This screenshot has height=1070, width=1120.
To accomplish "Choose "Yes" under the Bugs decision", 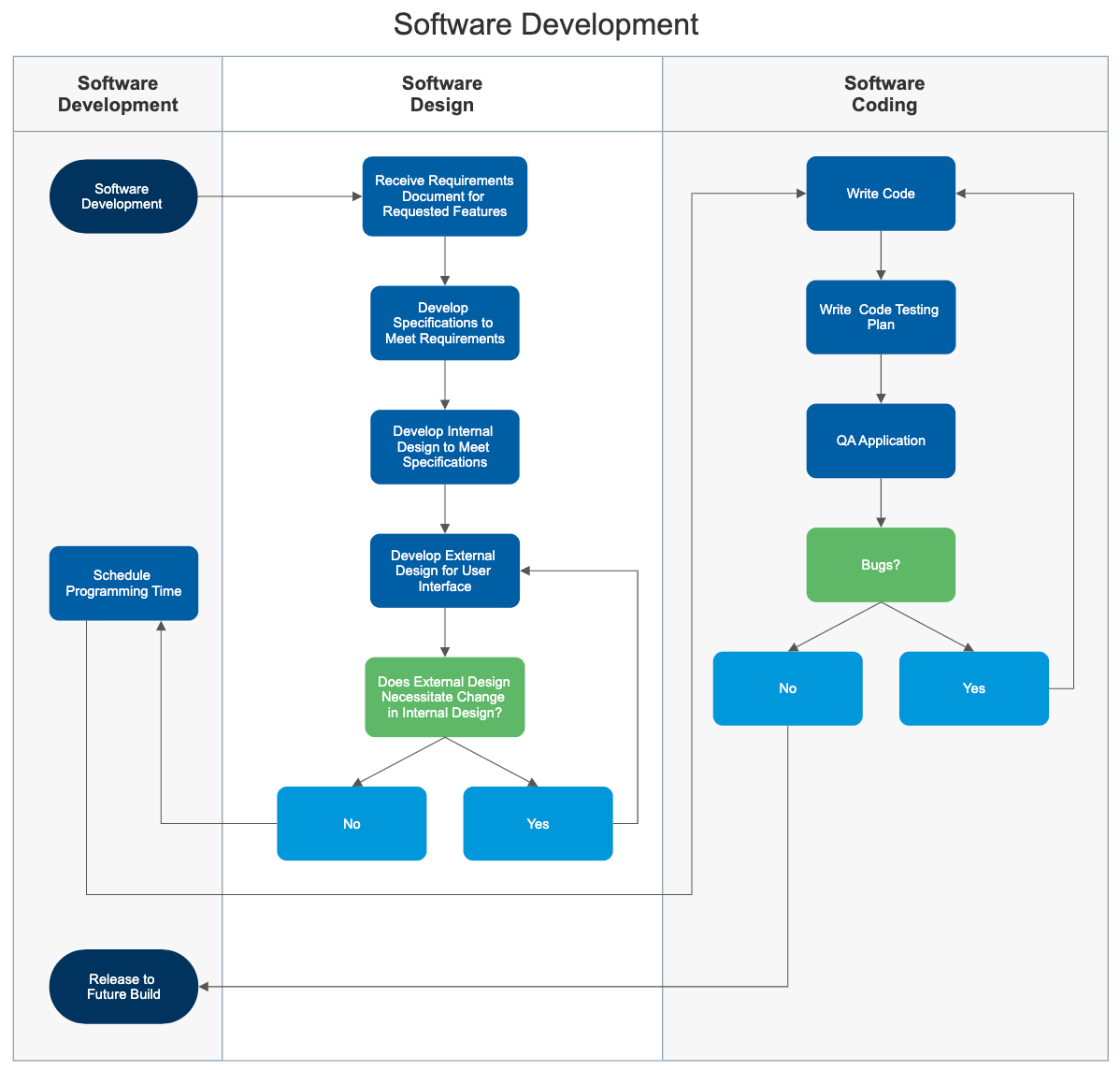I will tap(973, 688).
